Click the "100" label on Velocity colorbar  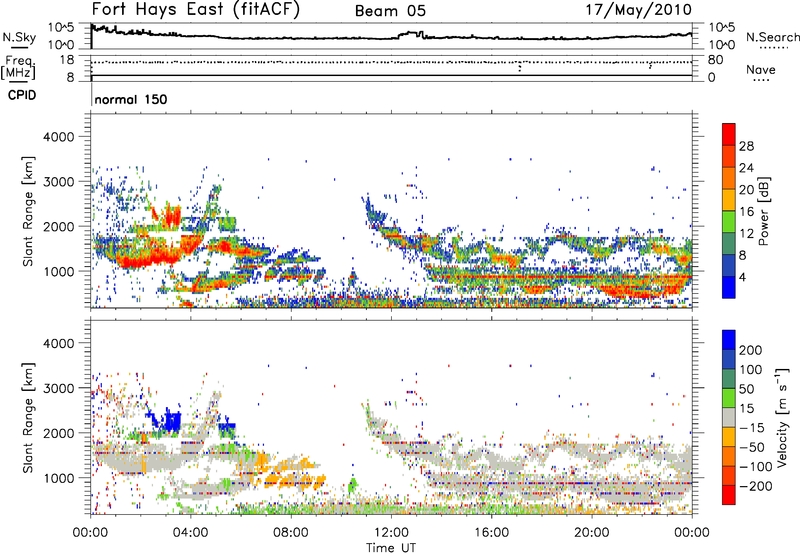coord(751,370)
